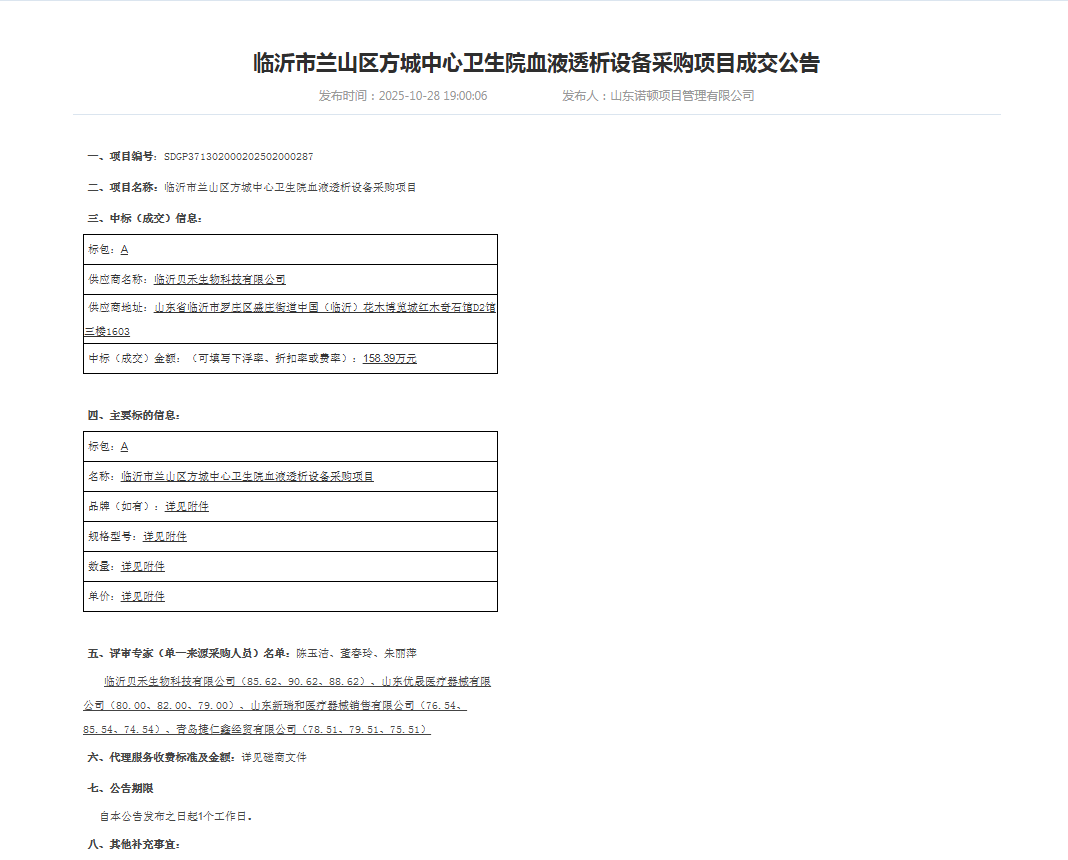Click the reviewer names 陈玉洁、董春玲、朱丽萍
This screenshot has height=860, width=1068.
point(356,654)
